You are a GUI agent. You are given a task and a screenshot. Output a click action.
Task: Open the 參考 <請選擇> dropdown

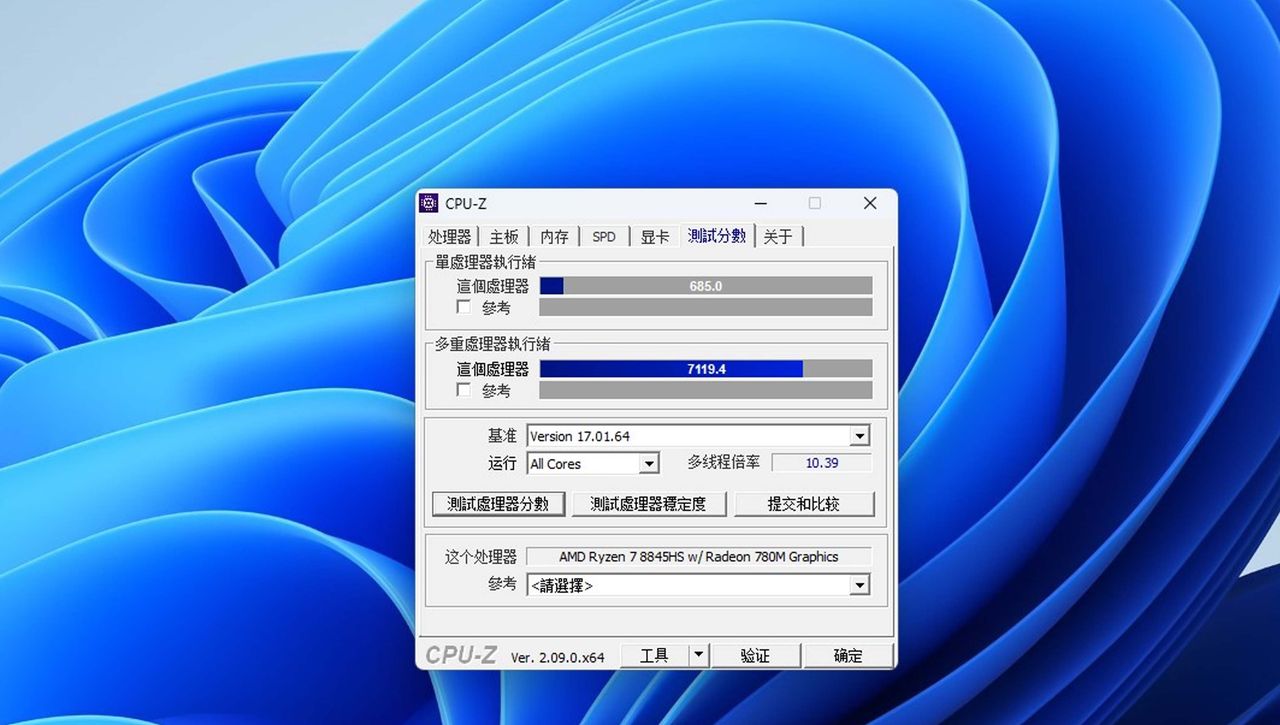tap(698, 585)
